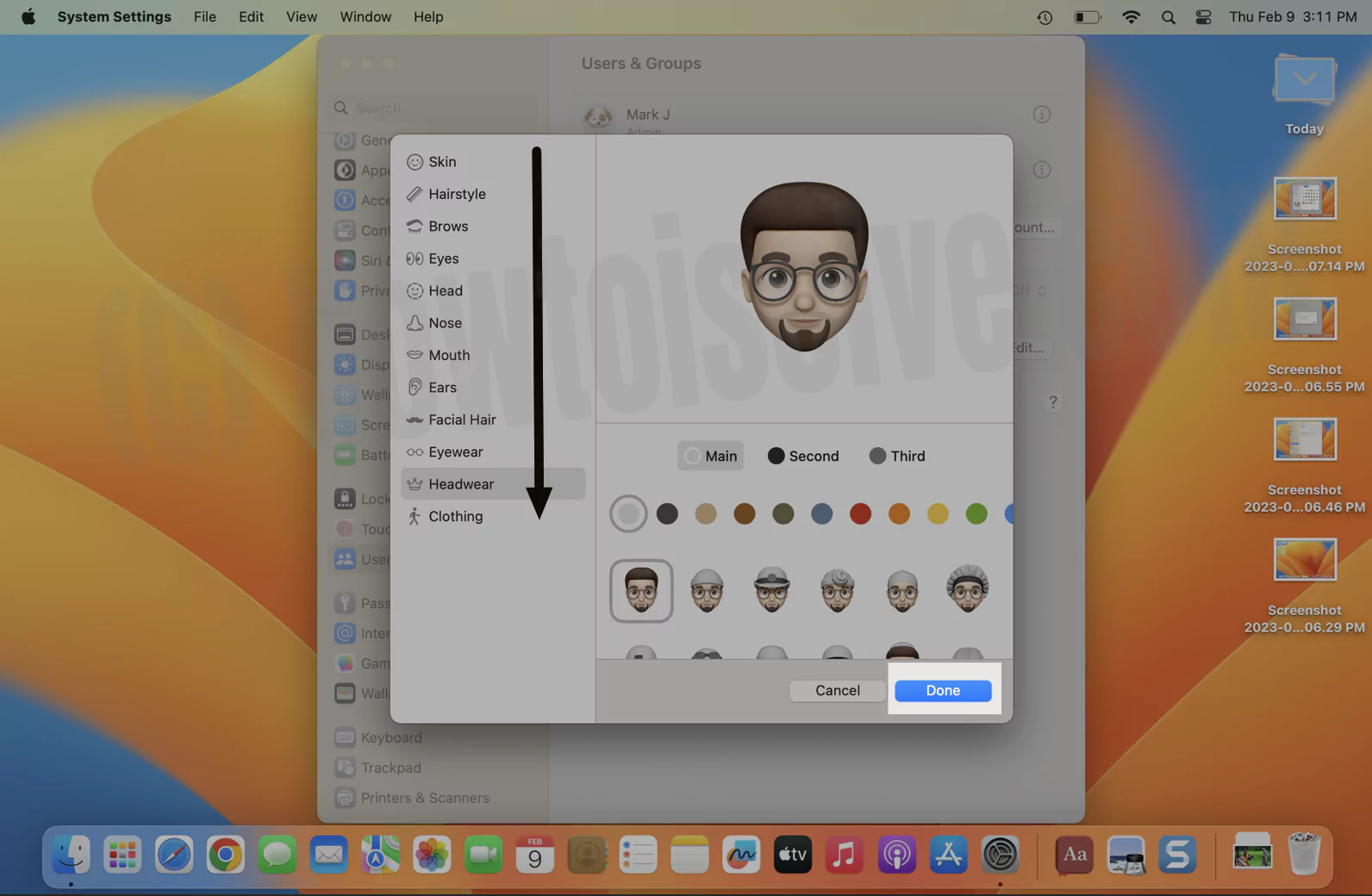Screen dimensions: 1372x896
Task: Open the Eyewear category
Action: [x=493, y=451]
